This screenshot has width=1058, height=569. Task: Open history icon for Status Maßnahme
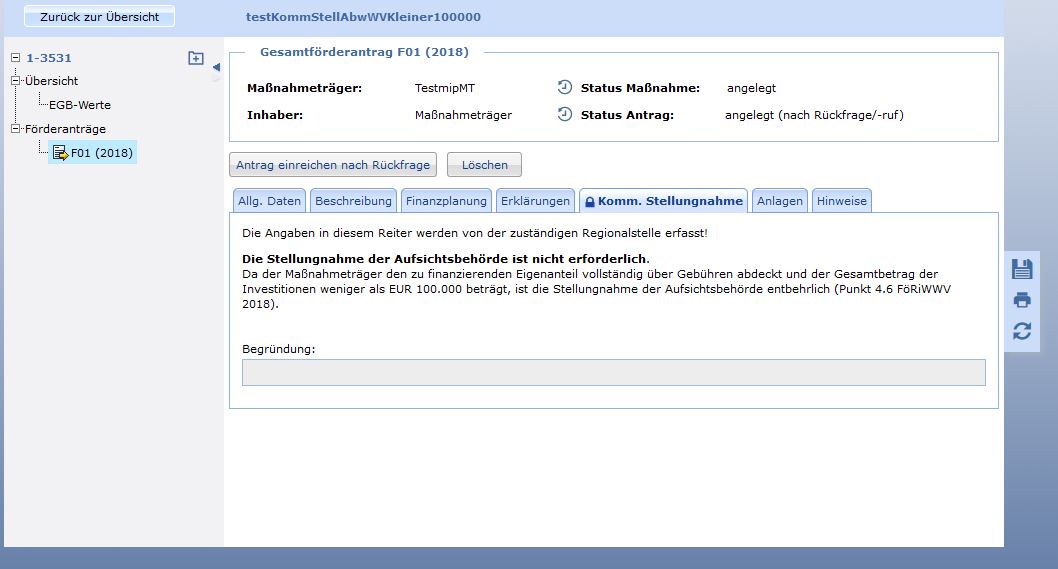[x=565, y=87]
